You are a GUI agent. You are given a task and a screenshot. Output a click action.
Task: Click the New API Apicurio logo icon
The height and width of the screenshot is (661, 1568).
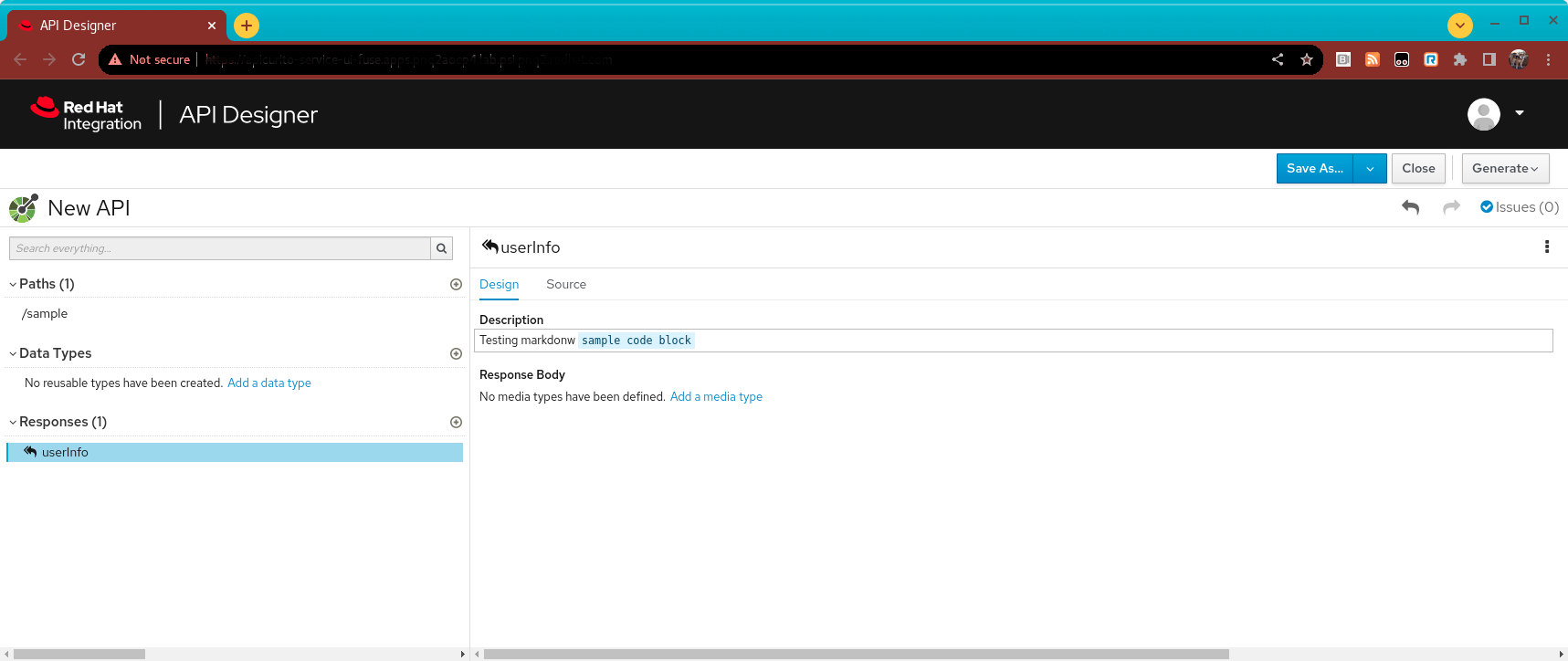(24, 208)
